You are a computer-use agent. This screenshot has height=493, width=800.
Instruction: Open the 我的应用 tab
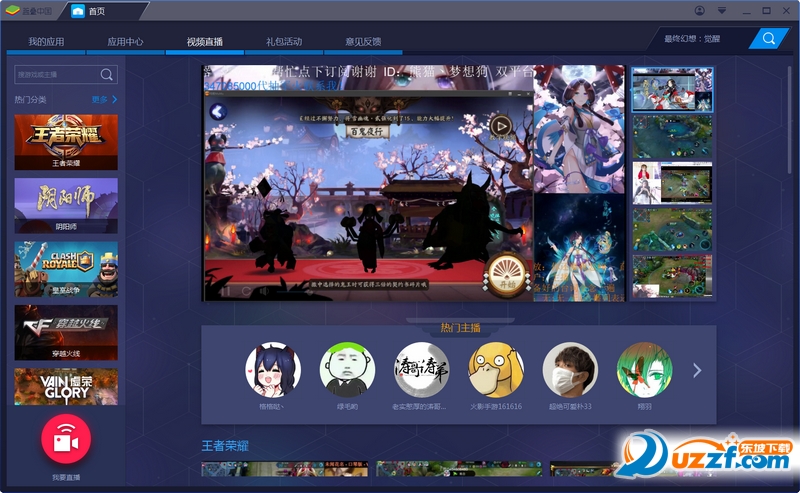coord(46,42)
